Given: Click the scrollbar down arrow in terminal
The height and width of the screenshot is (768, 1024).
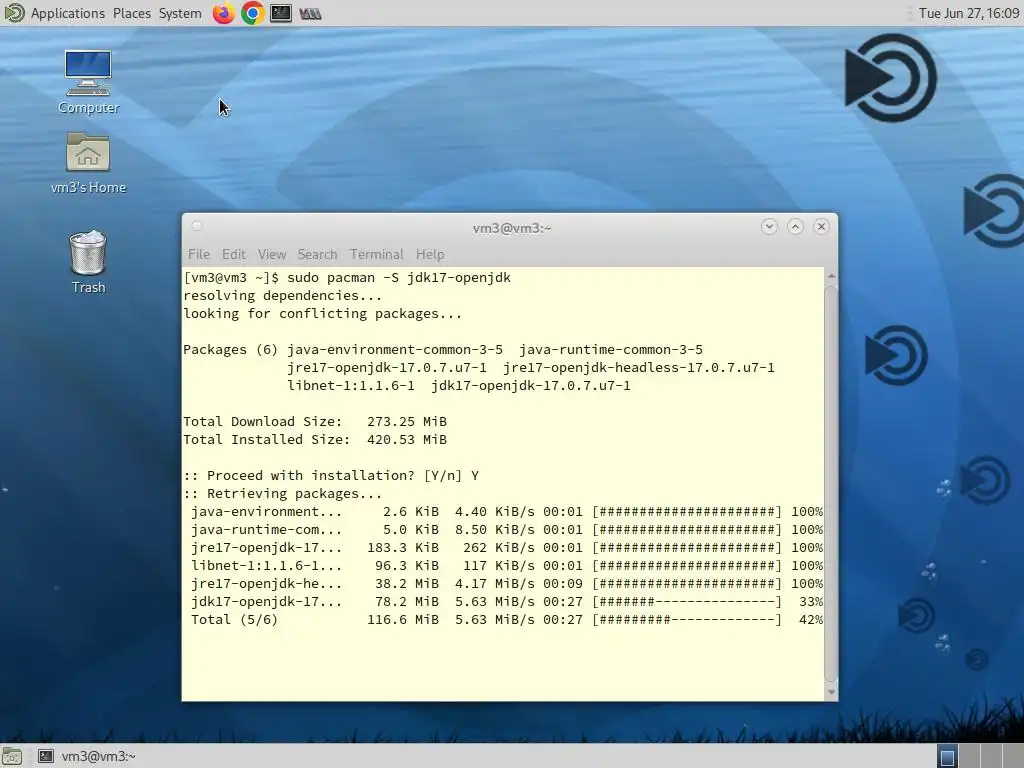Looking at the screenshot, I should pyautogui.click(x=831, y=692).
